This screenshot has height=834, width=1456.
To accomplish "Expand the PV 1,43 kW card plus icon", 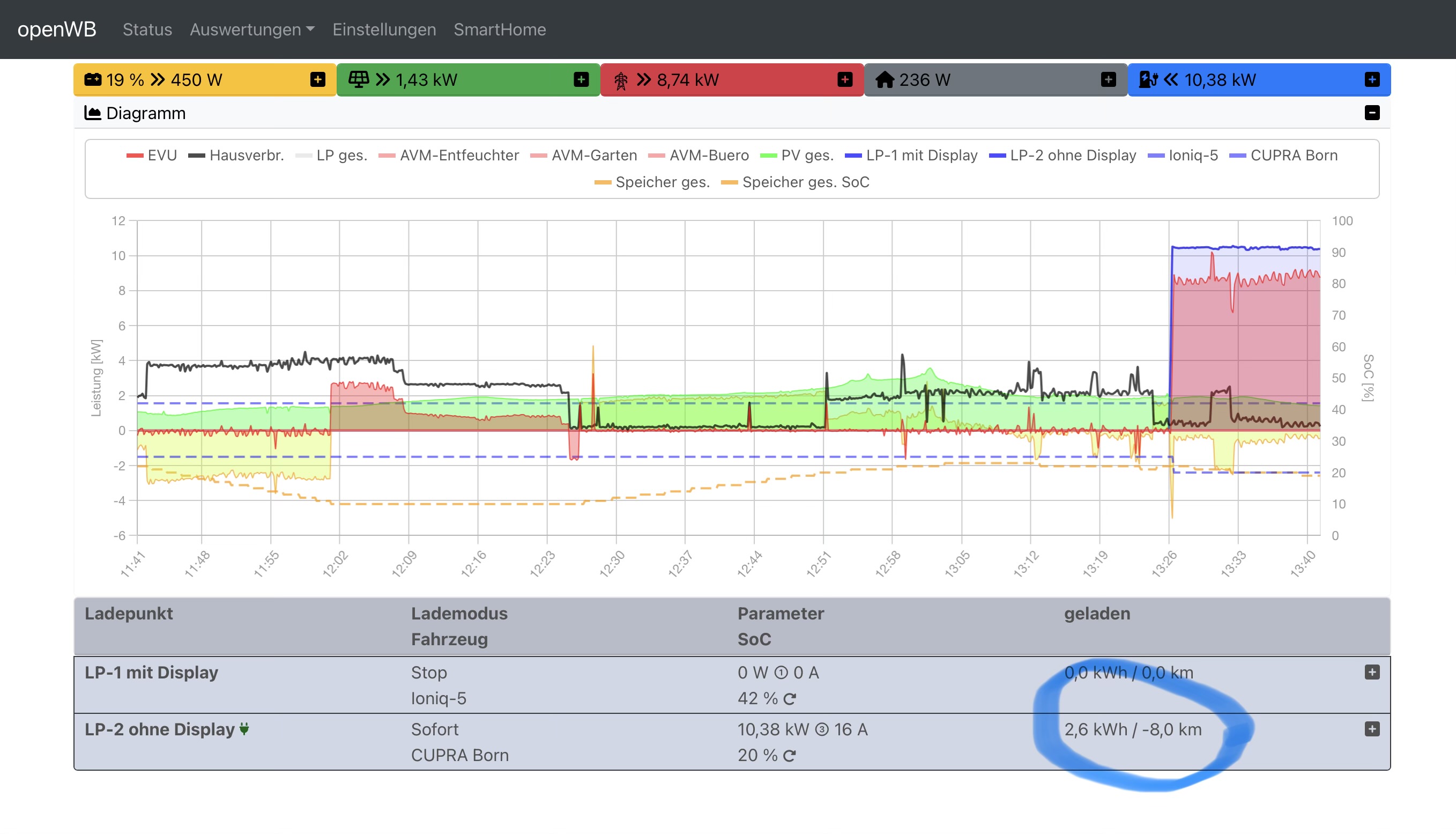I will tap(581, 79).
